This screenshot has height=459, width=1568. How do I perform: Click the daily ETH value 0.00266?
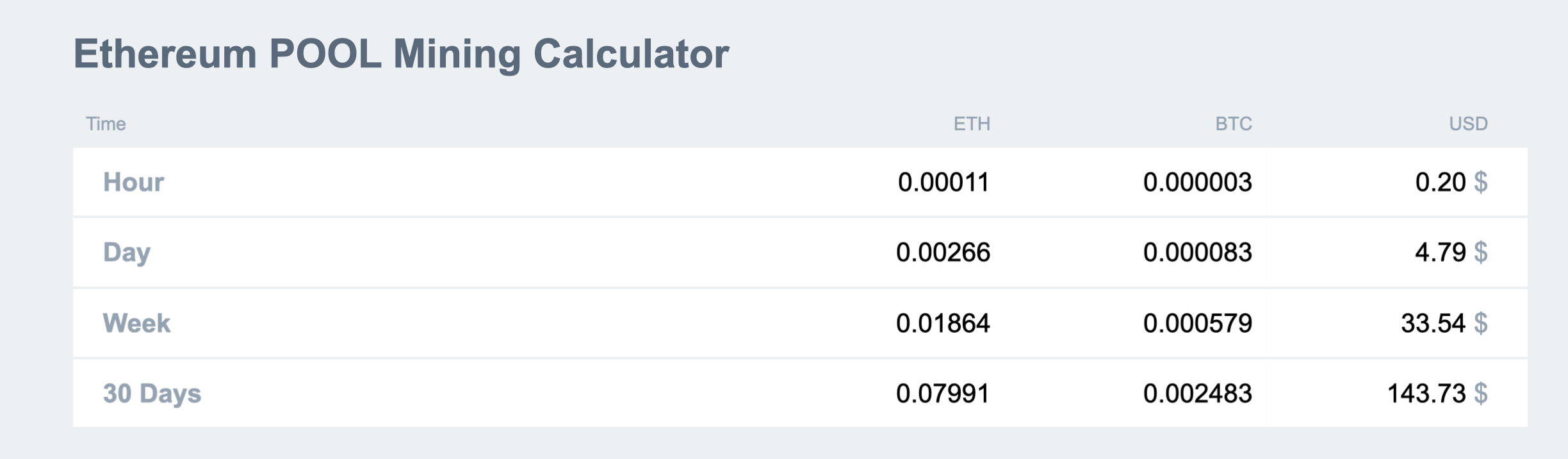[943, 253]
